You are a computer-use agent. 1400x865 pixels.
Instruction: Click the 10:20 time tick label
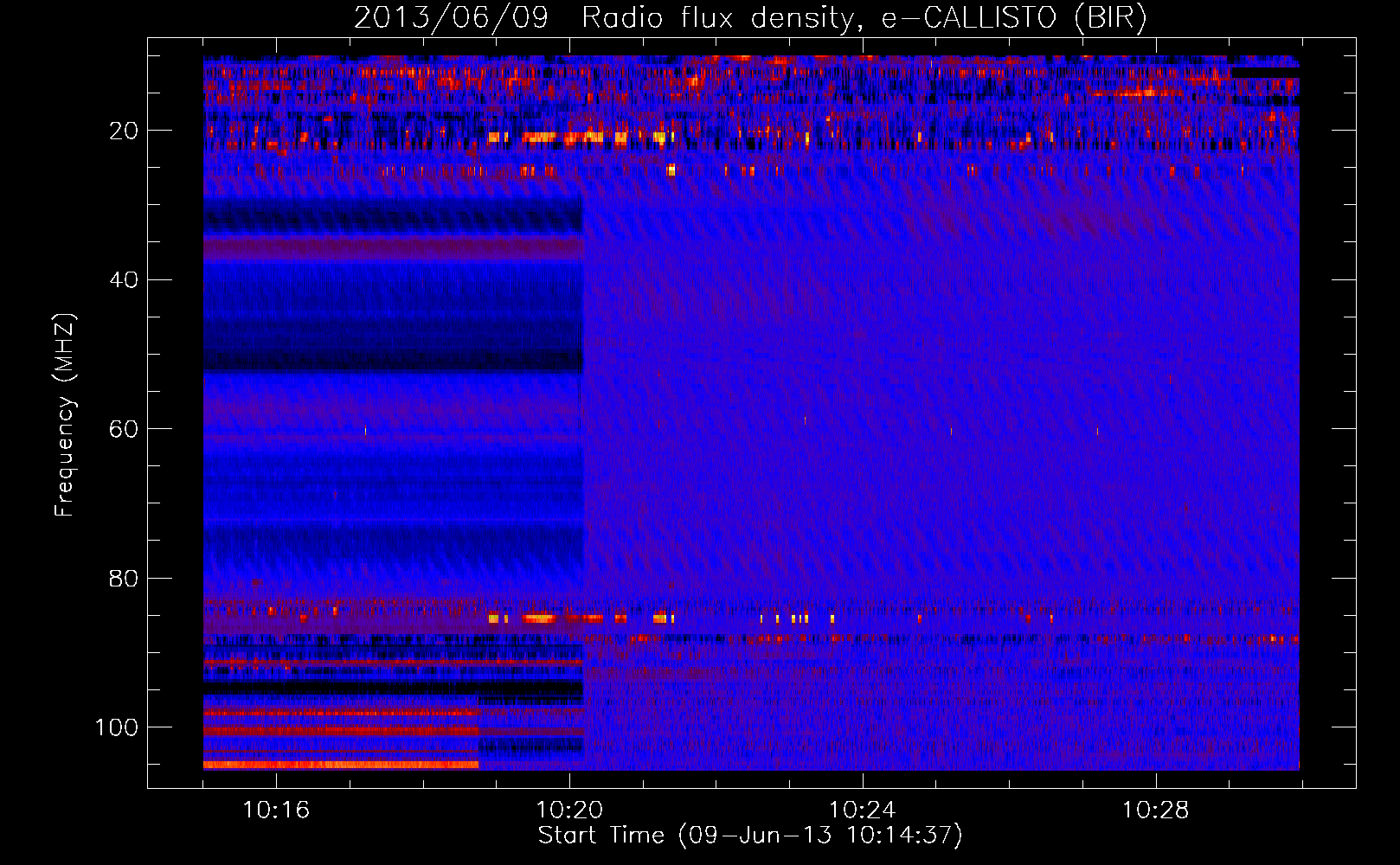coord(569,811)
